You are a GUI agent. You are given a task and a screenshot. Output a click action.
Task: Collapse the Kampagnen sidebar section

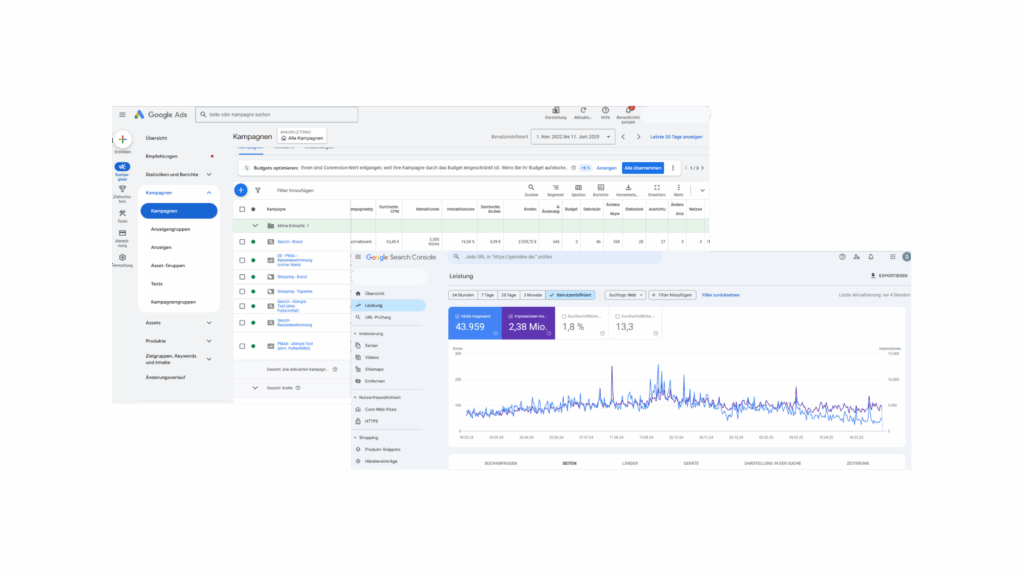(209, 193)
